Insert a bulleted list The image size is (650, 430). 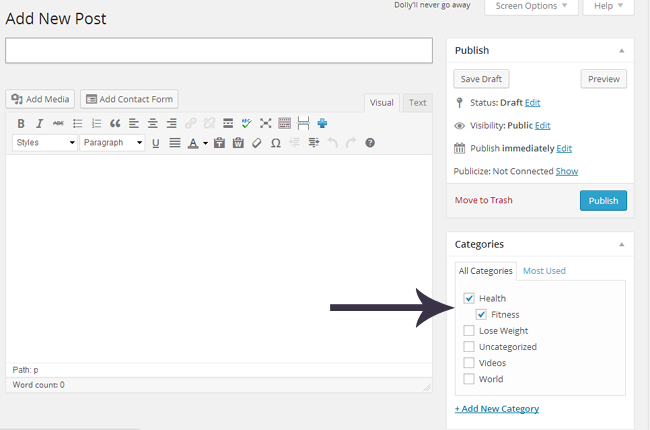point(78,124)
